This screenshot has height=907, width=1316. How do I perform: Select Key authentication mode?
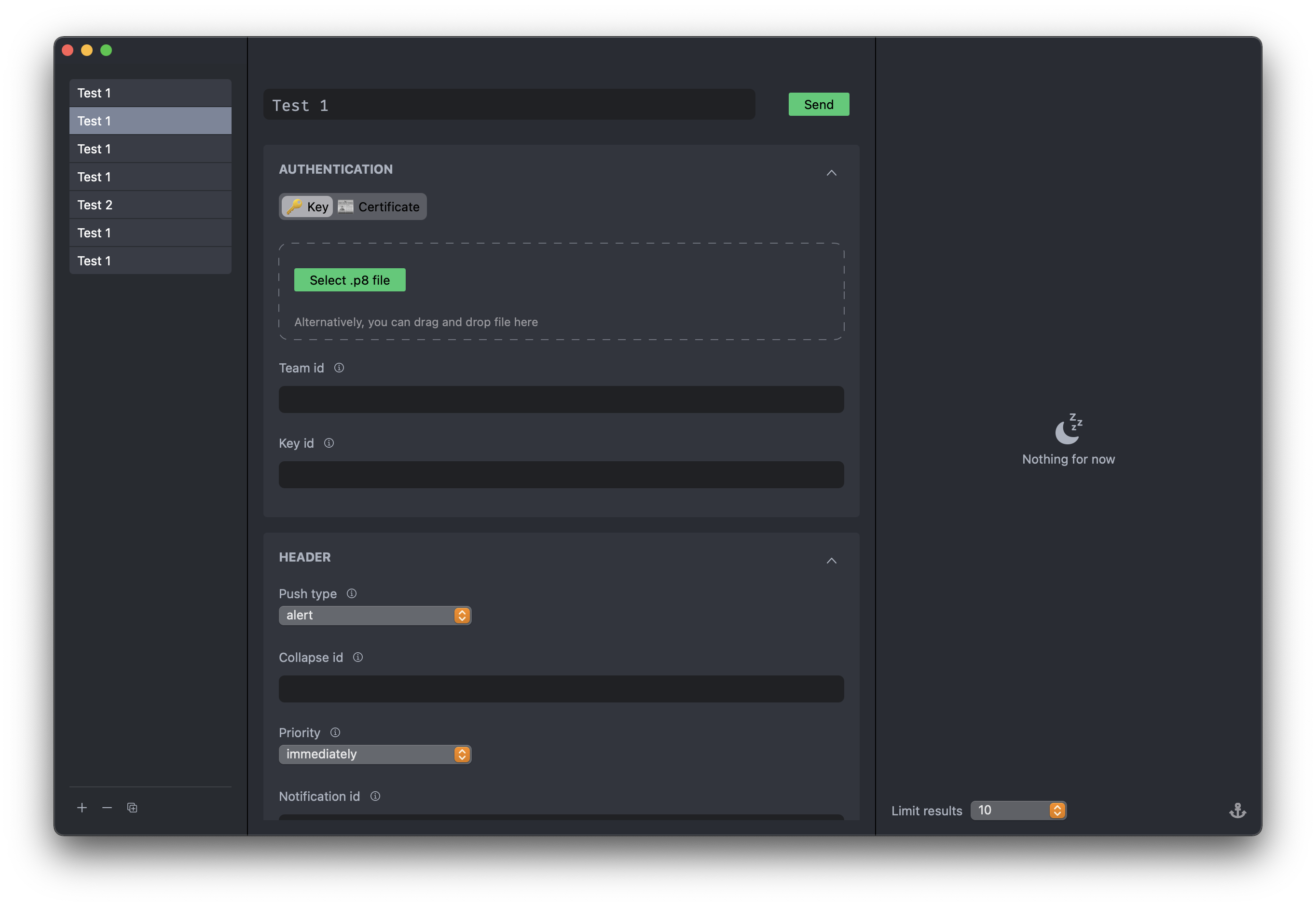tap(307, 207)
